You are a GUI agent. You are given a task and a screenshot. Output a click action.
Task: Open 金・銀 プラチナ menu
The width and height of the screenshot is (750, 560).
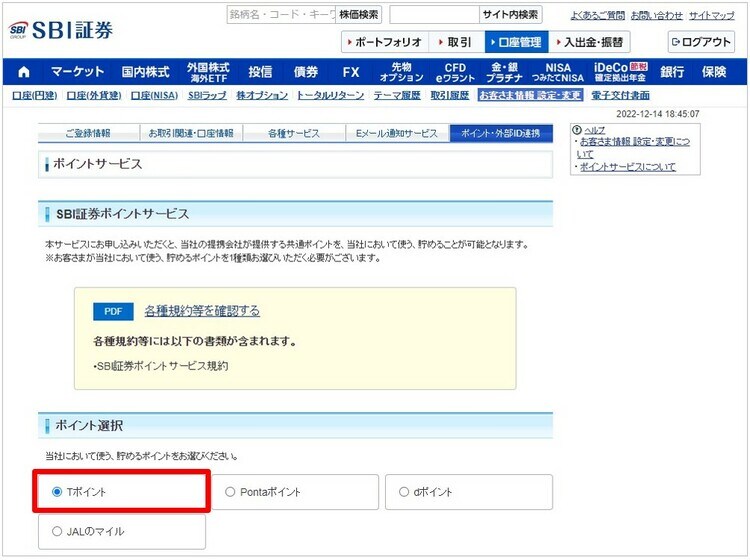[505, 72]
